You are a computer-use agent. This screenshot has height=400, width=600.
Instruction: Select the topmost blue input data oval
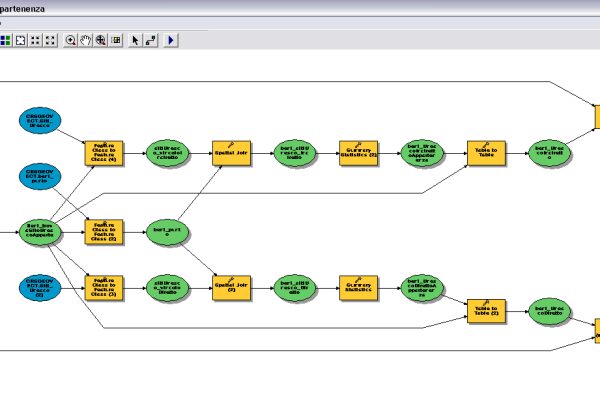(x=40, y=124)
